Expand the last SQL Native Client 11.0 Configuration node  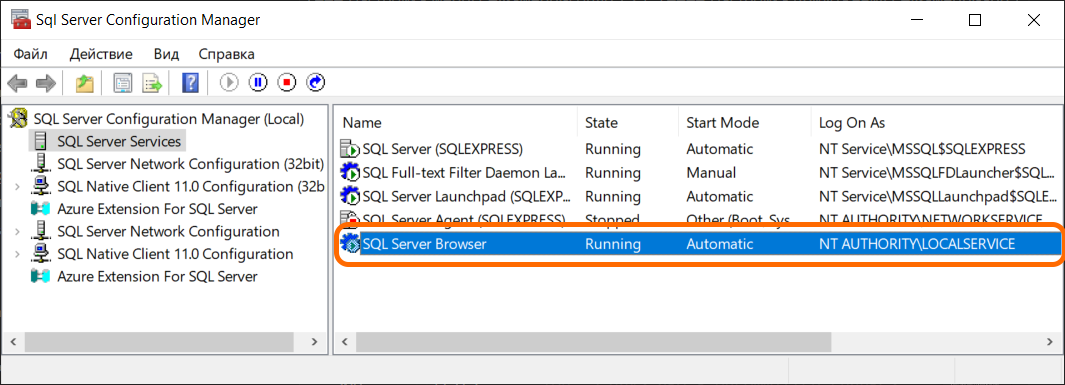click(x=16, y=255)
